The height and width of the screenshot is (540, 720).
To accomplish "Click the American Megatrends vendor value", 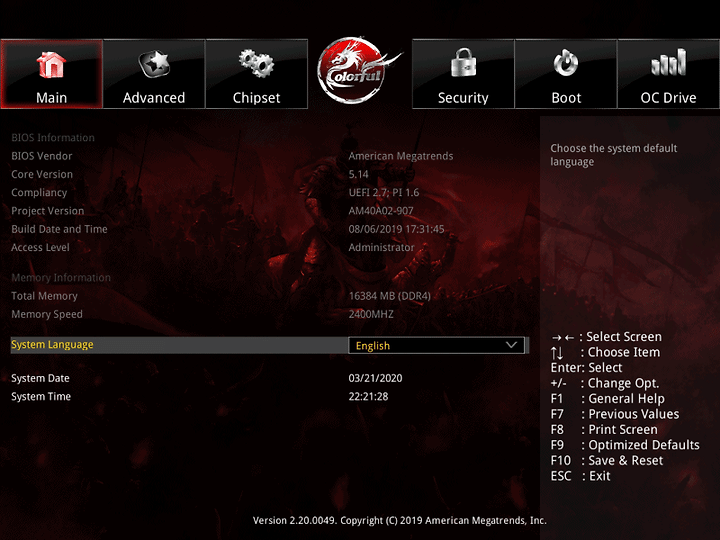I will pyautogui.click(x=401, y=156).
